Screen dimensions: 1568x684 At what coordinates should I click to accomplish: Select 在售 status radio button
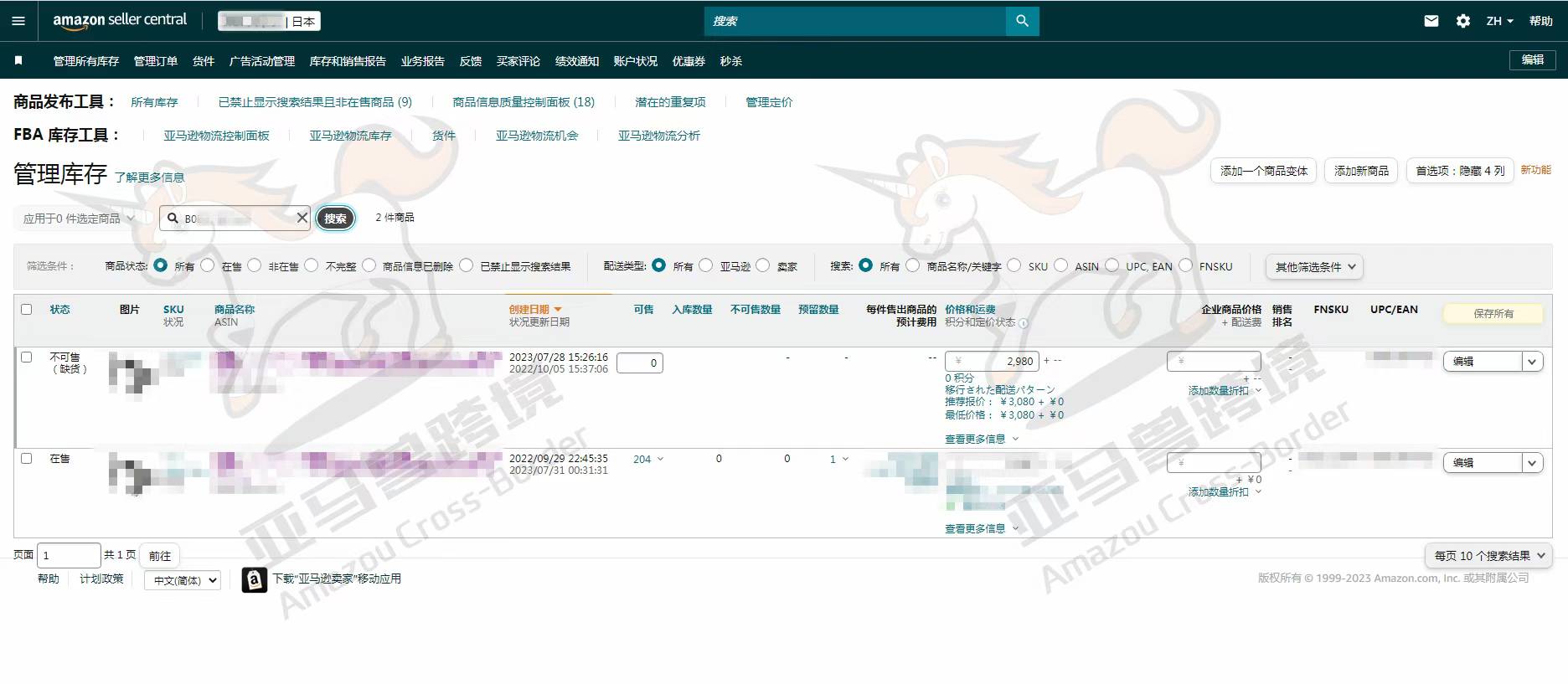(208, 265)
